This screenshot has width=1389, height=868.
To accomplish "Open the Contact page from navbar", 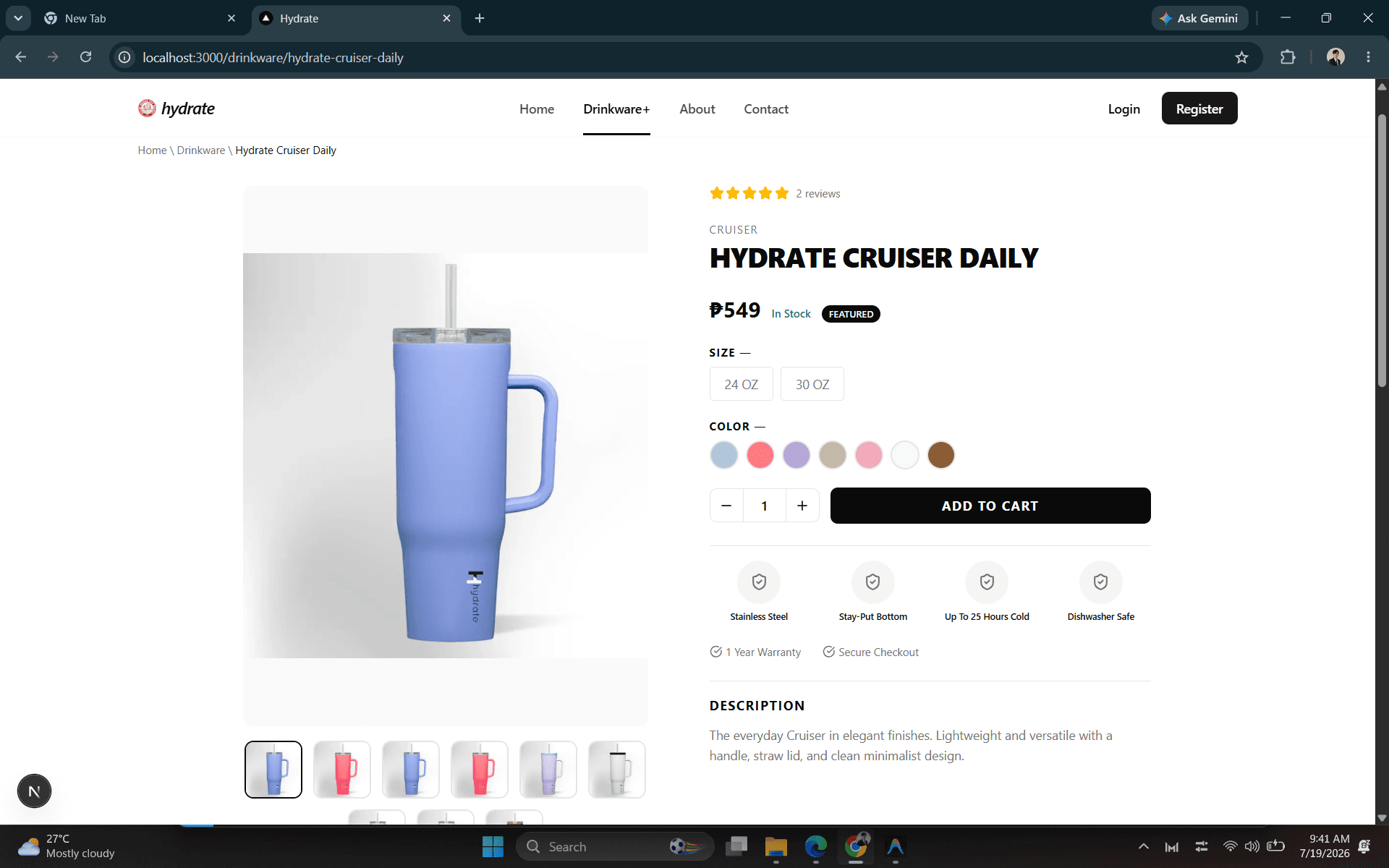I will click(x=766, y=109).
